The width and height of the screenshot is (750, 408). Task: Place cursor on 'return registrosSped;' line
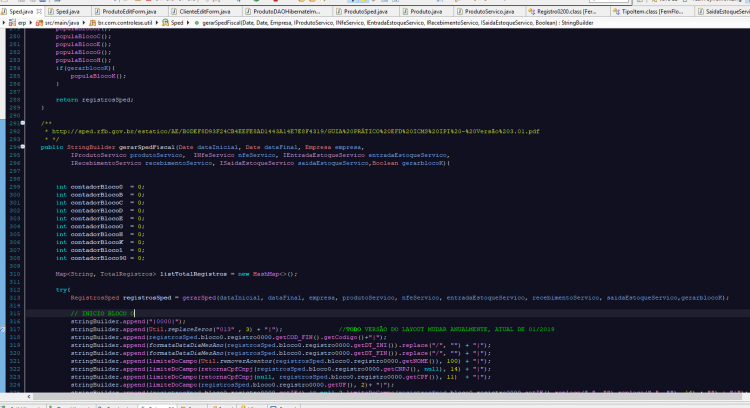pos(94,99)
